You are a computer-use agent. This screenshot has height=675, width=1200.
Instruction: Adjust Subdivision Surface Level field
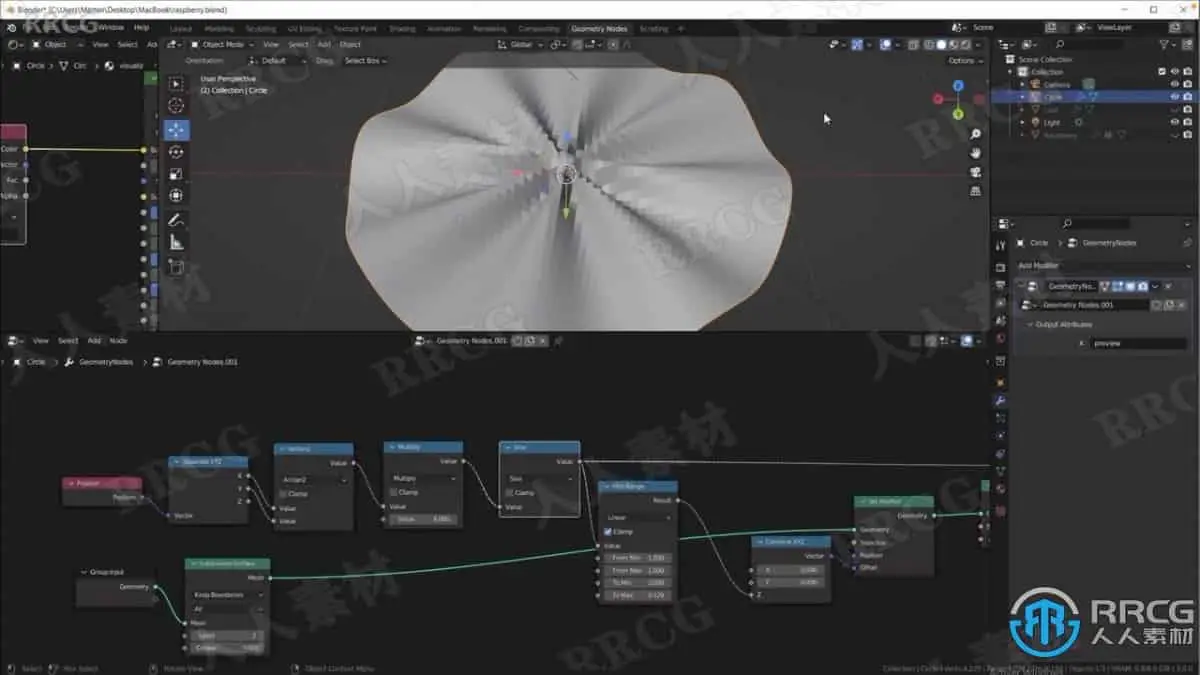(227, 635)
